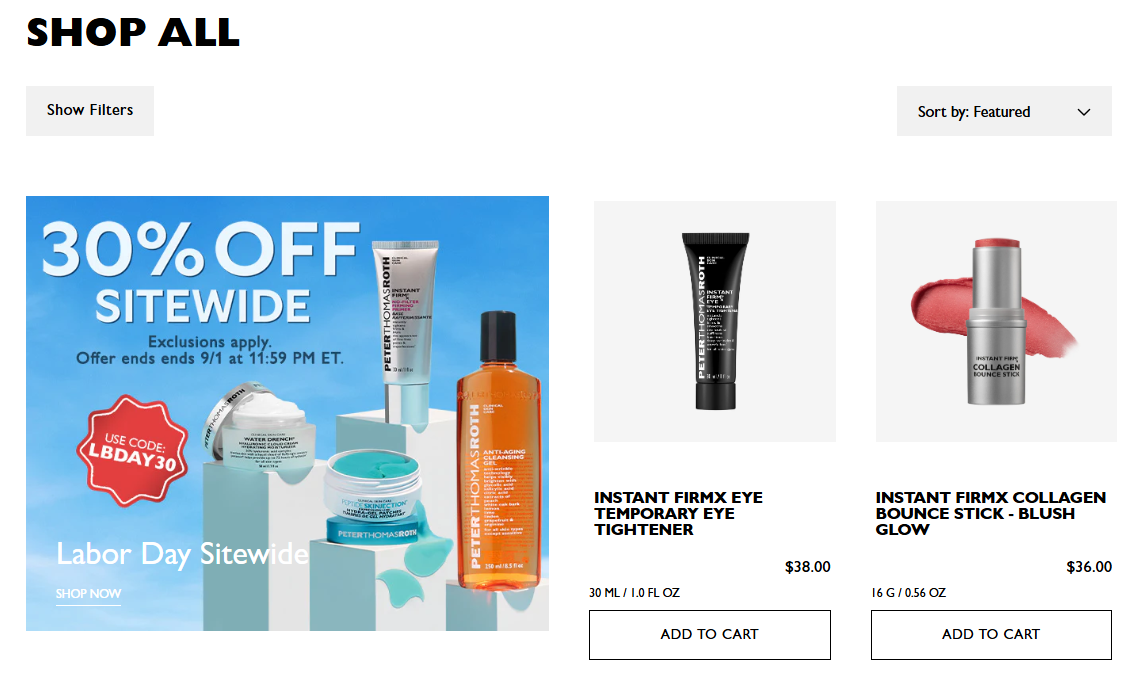The width and height of the screenshot is (1134, 676).
Task: Click the Water Drench moisturizer jar
Action: pyautogui.click(x=260, y=427)
